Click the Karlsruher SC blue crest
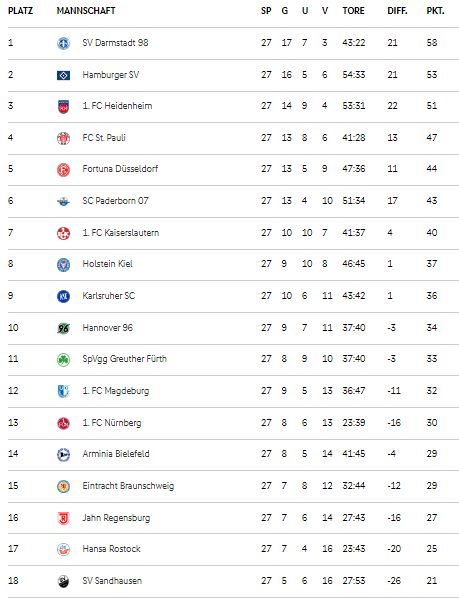Screen dimensions: 459x605 click(x=63, y=296)
